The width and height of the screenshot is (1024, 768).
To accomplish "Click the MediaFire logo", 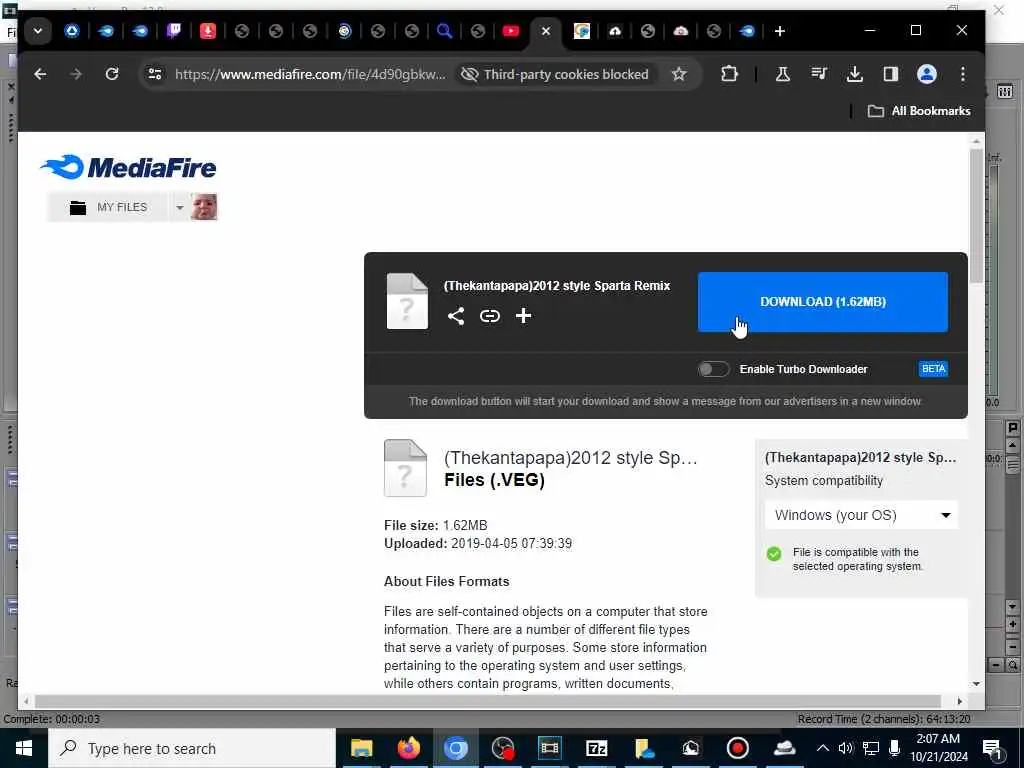I will click(x=128, y=167).
